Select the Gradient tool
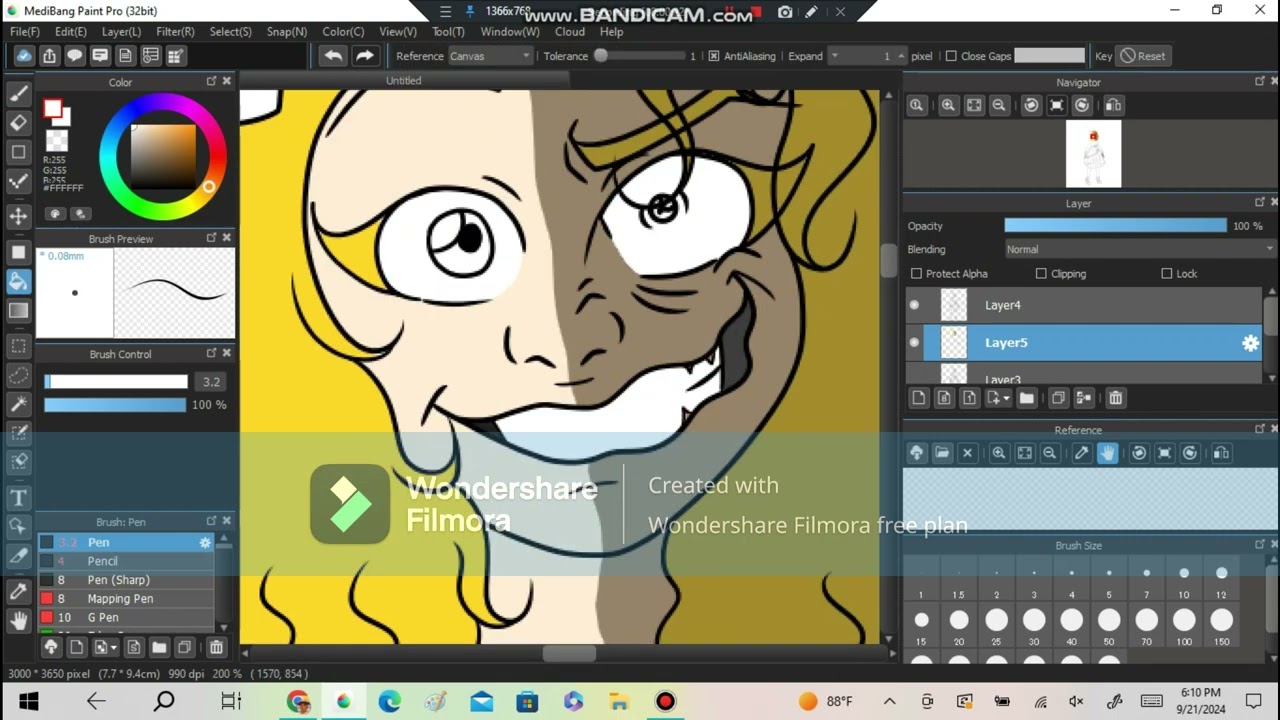The width and height of the screenshot is (1280, 720). (18, 311)
